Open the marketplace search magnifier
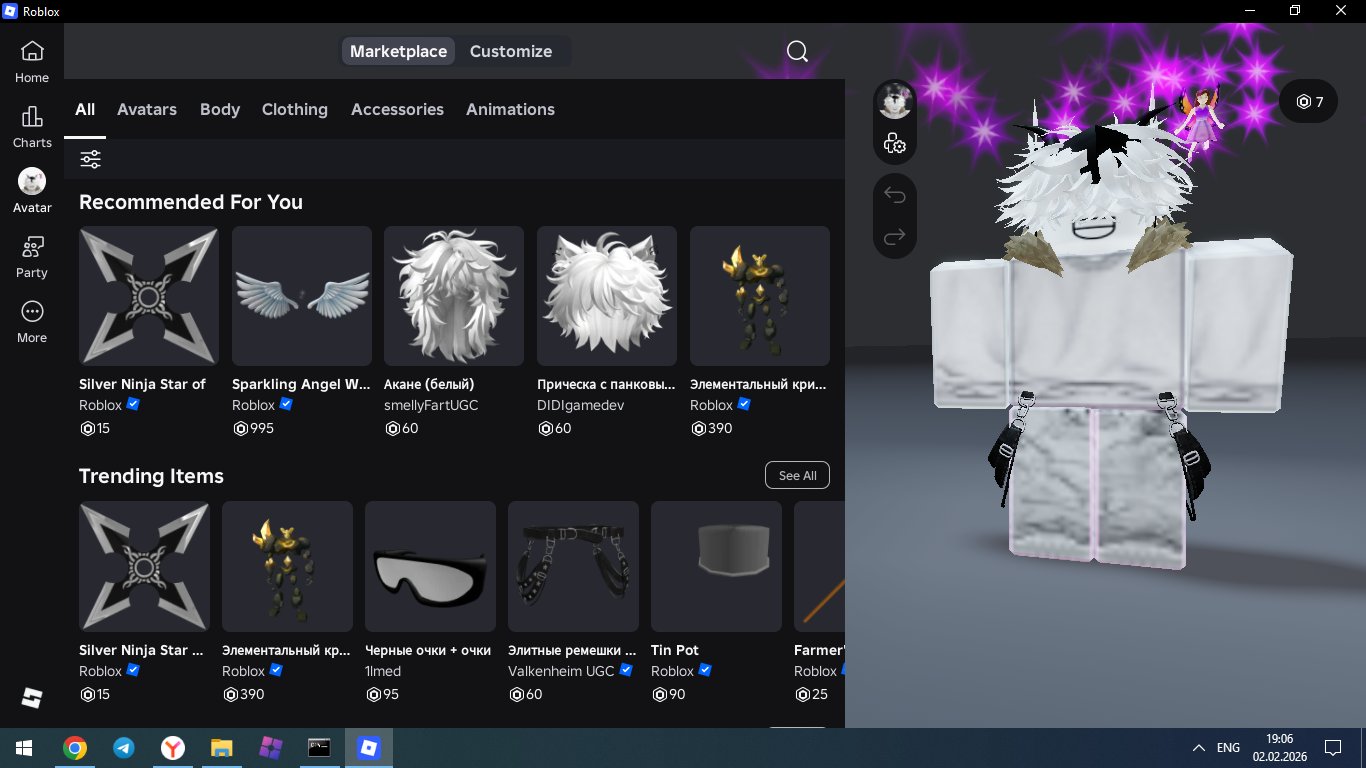Screen dimensions: 1366x768 797,51
